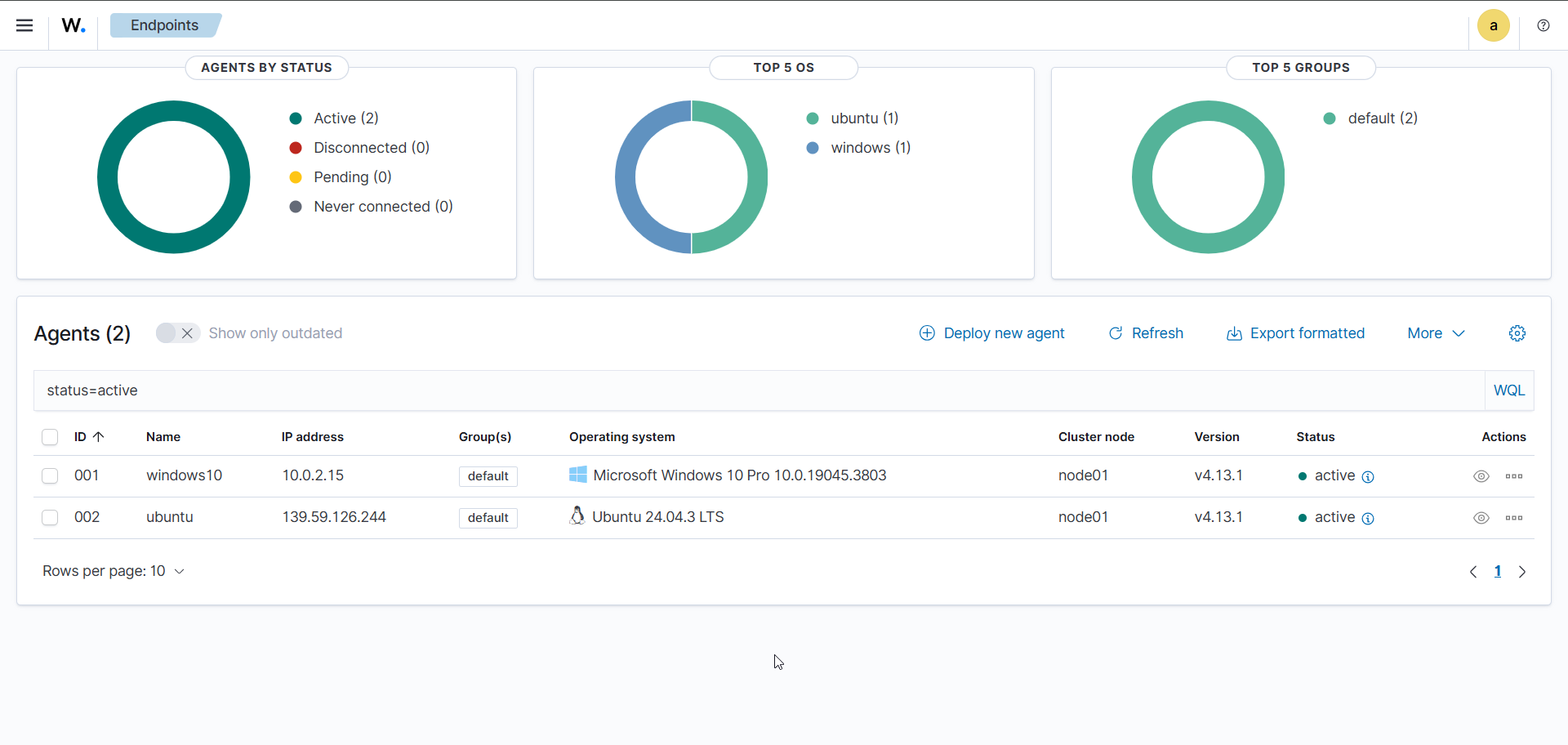View details of windows10 via the eye icon
The image size is (1568, 745).
point(1481,476)
